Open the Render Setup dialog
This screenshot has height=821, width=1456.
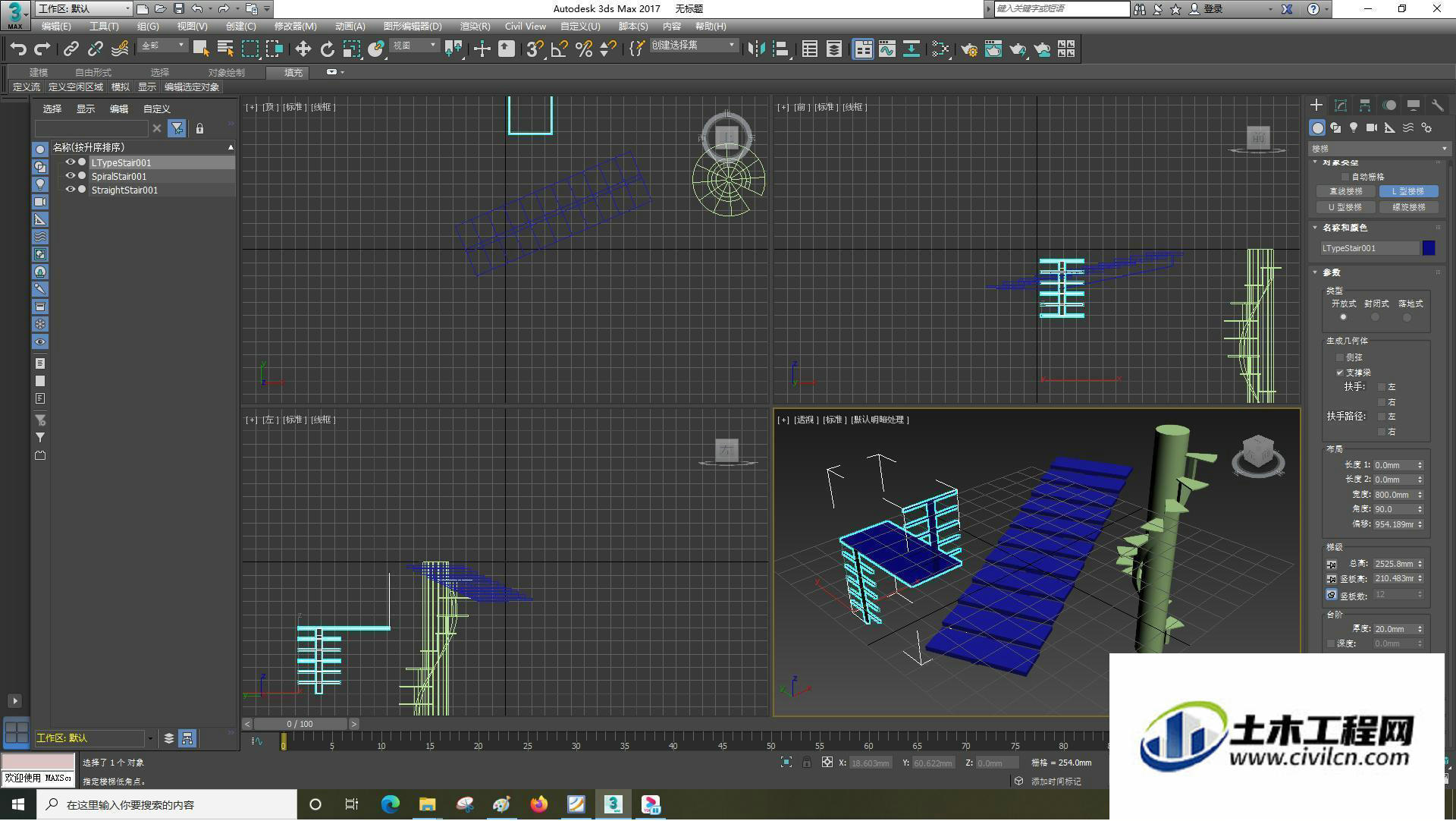[968, 49]
